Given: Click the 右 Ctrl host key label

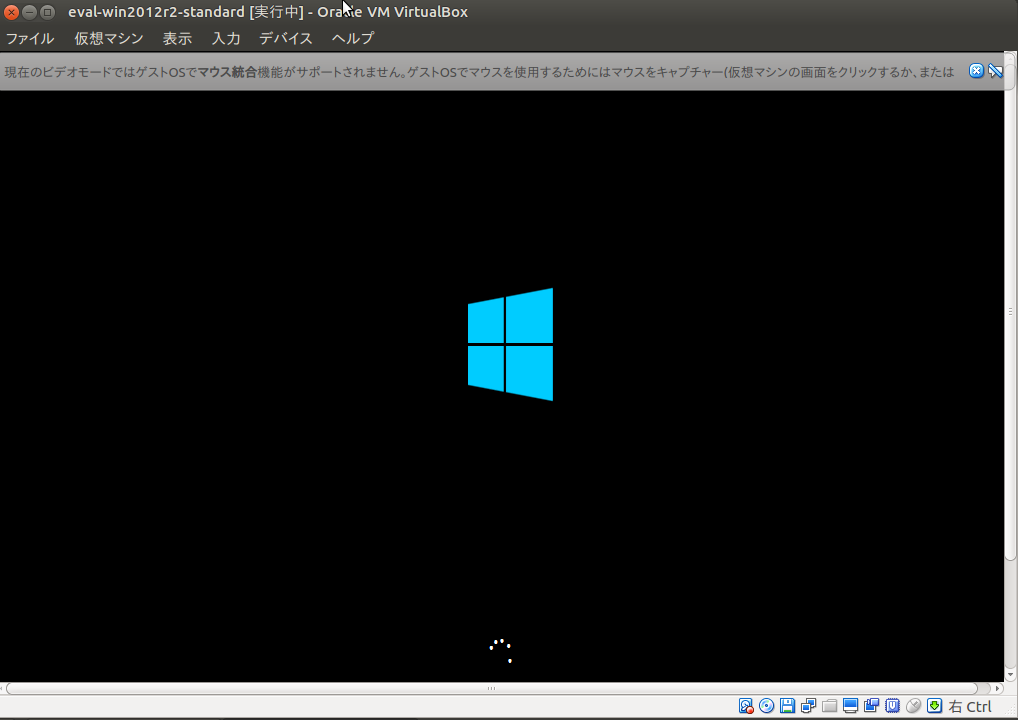Looking at the screenshot, I should (x=970, y=706).
